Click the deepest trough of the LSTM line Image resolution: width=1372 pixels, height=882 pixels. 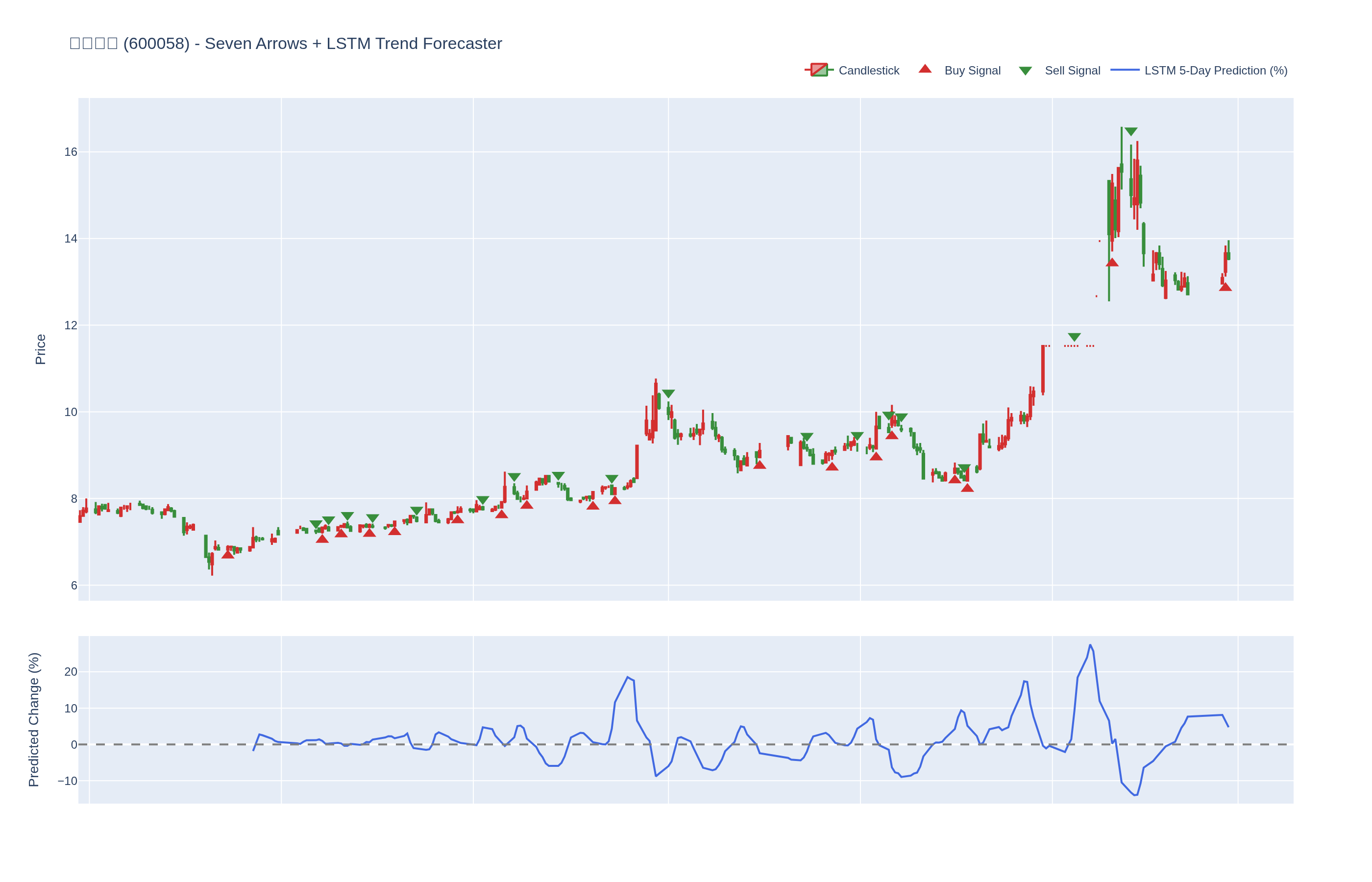(x=1135, y=795)
